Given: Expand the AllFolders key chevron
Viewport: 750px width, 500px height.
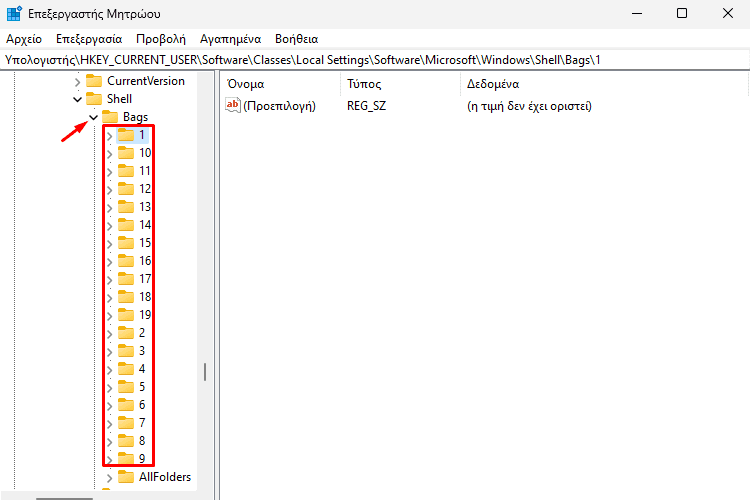Looking at the screenshot, I should click(110, 478).
